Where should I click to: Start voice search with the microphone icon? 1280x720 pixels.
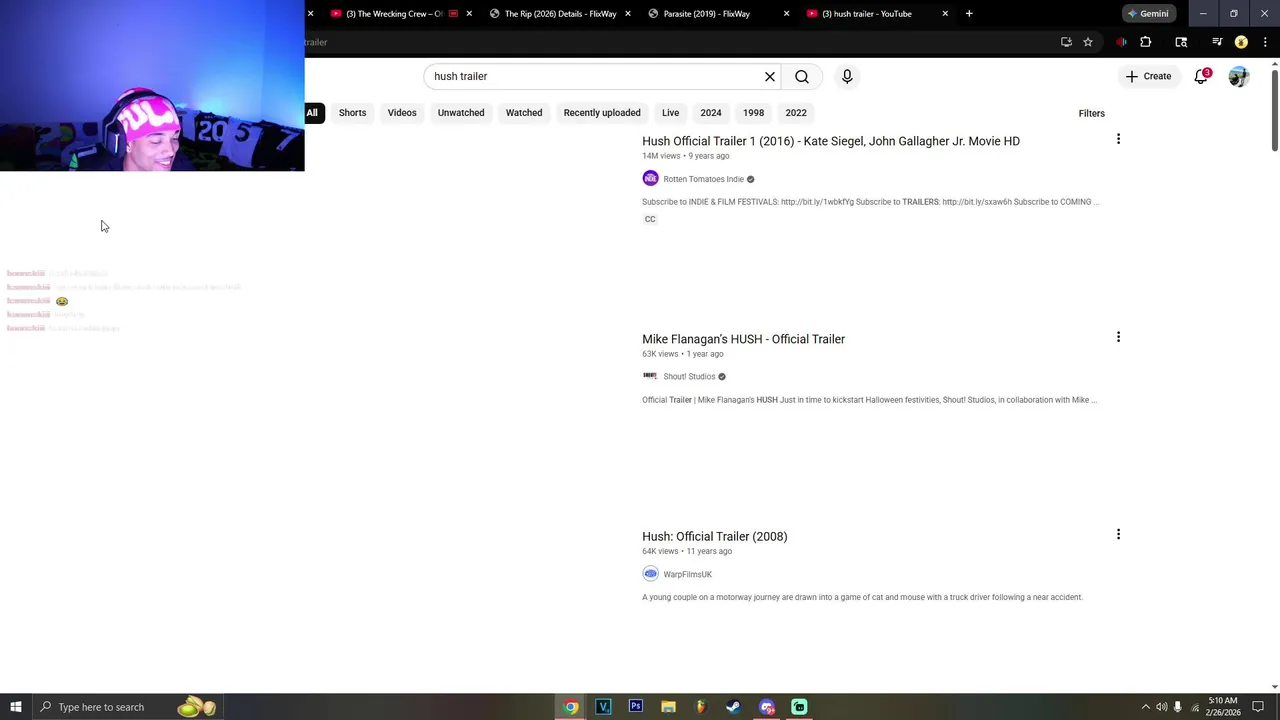pyautogui.click(x=847, y=76)
